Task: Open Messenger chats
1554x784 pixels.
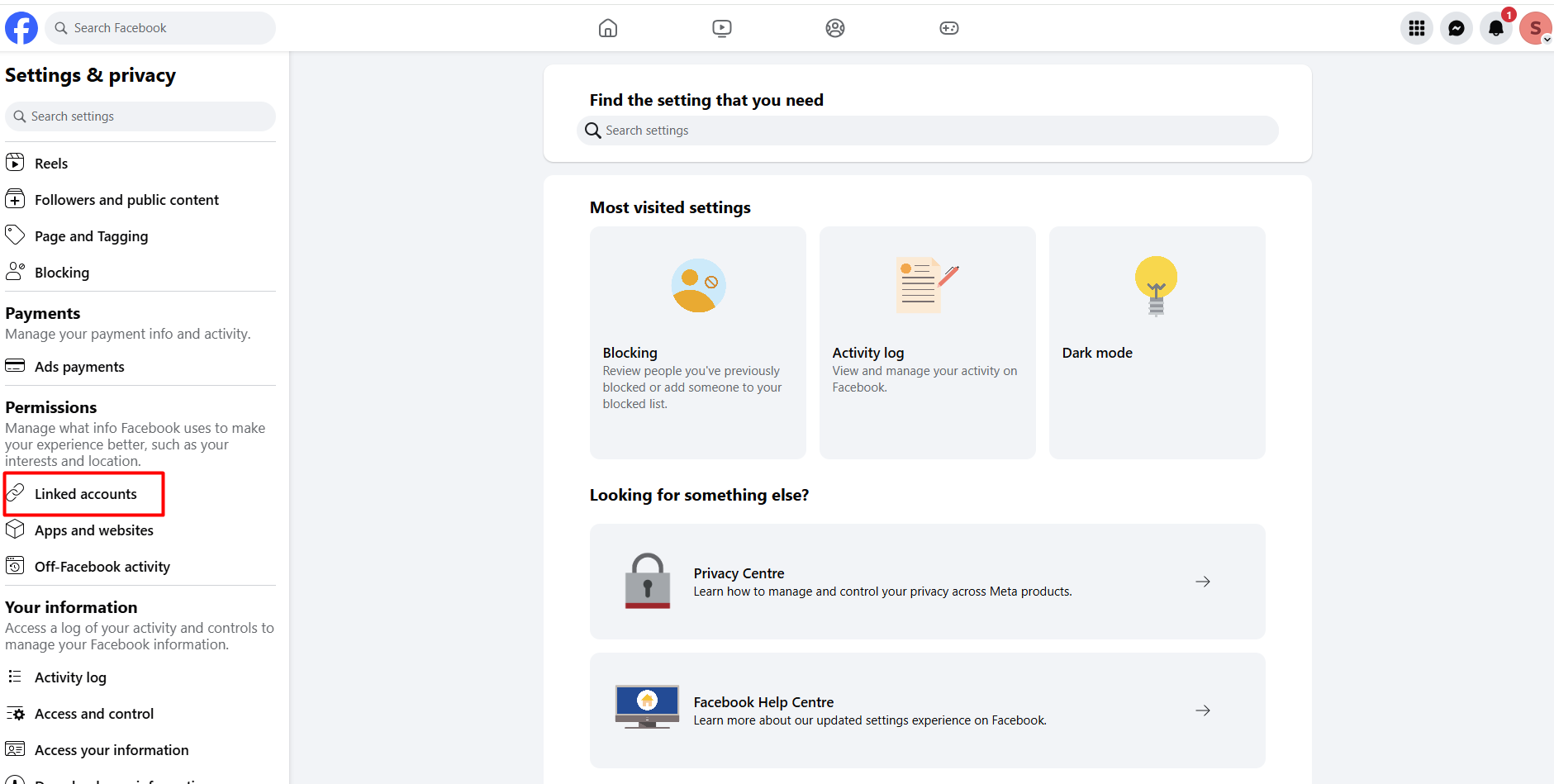Action: click(x=1457, y=28)
